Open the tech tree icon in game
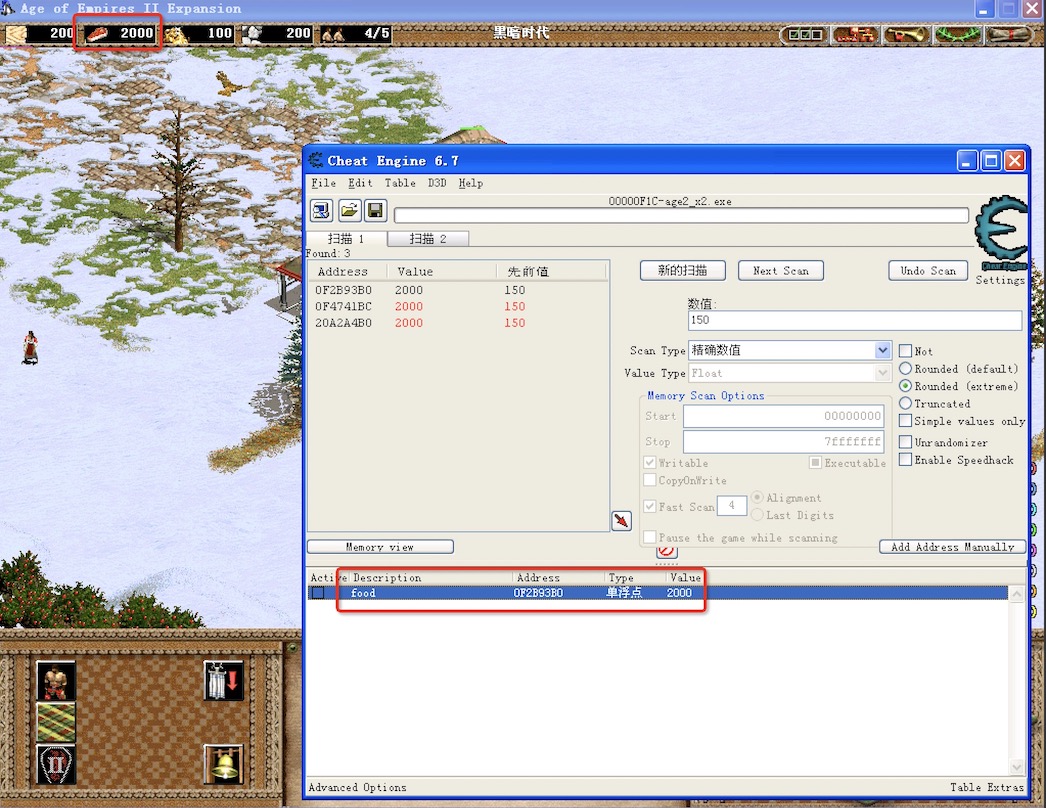The image size is (1046, 808). (855, 34)
